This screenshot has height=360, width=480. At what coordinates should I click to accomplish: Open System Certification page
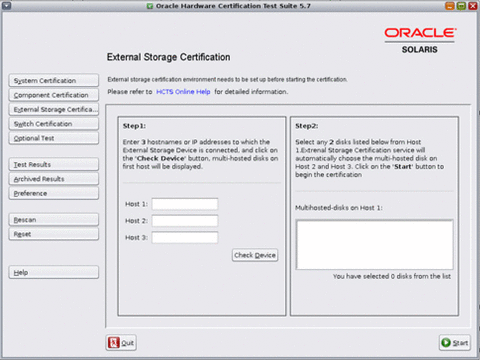[54, 81]
